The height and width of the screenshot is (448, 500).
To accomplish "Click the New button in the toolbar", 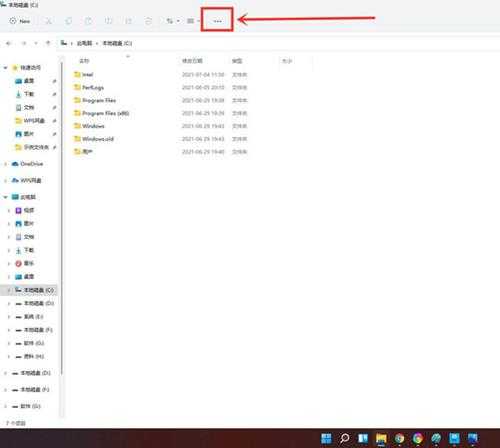I will (20, 21).
